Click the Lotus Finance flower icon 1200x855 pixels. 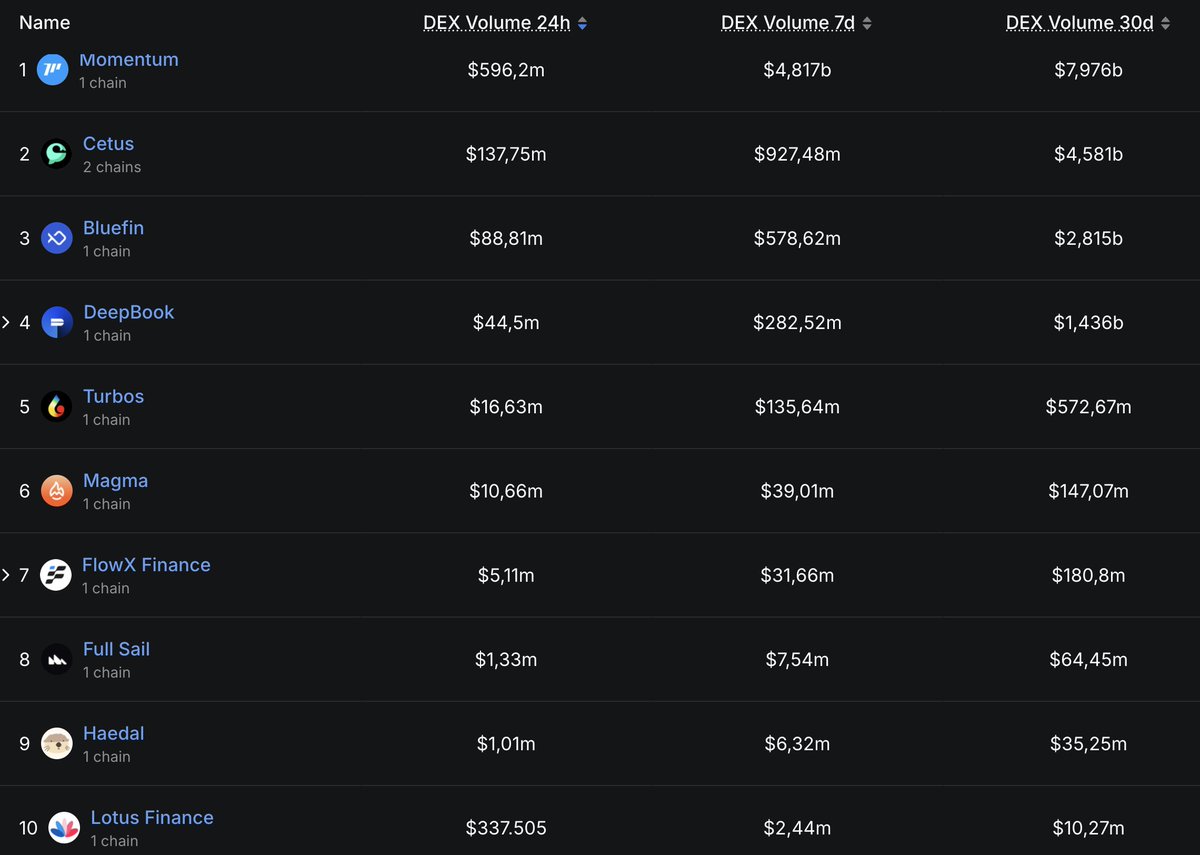64,827
